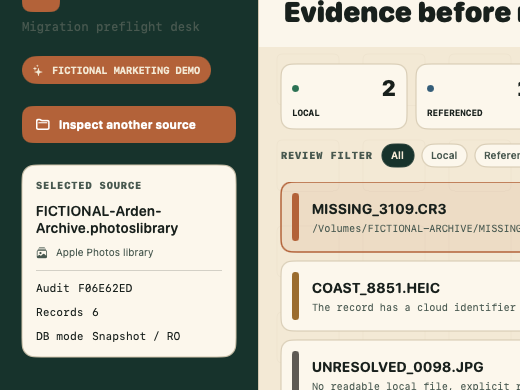Open the Referenced count card
The width and height of the screenshot is (520, 390).
(468, 97)
